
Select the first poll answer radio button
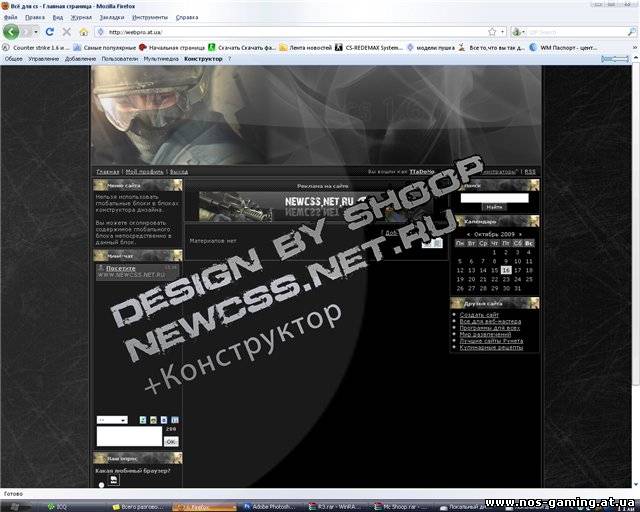pyautogui.click(x=102, y=485)
